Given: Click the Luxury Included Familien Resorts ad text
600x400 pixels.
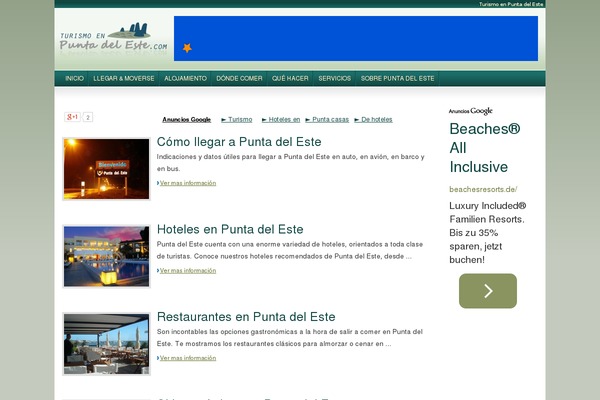Looking at the screenshot, I should tap(488, 233).
